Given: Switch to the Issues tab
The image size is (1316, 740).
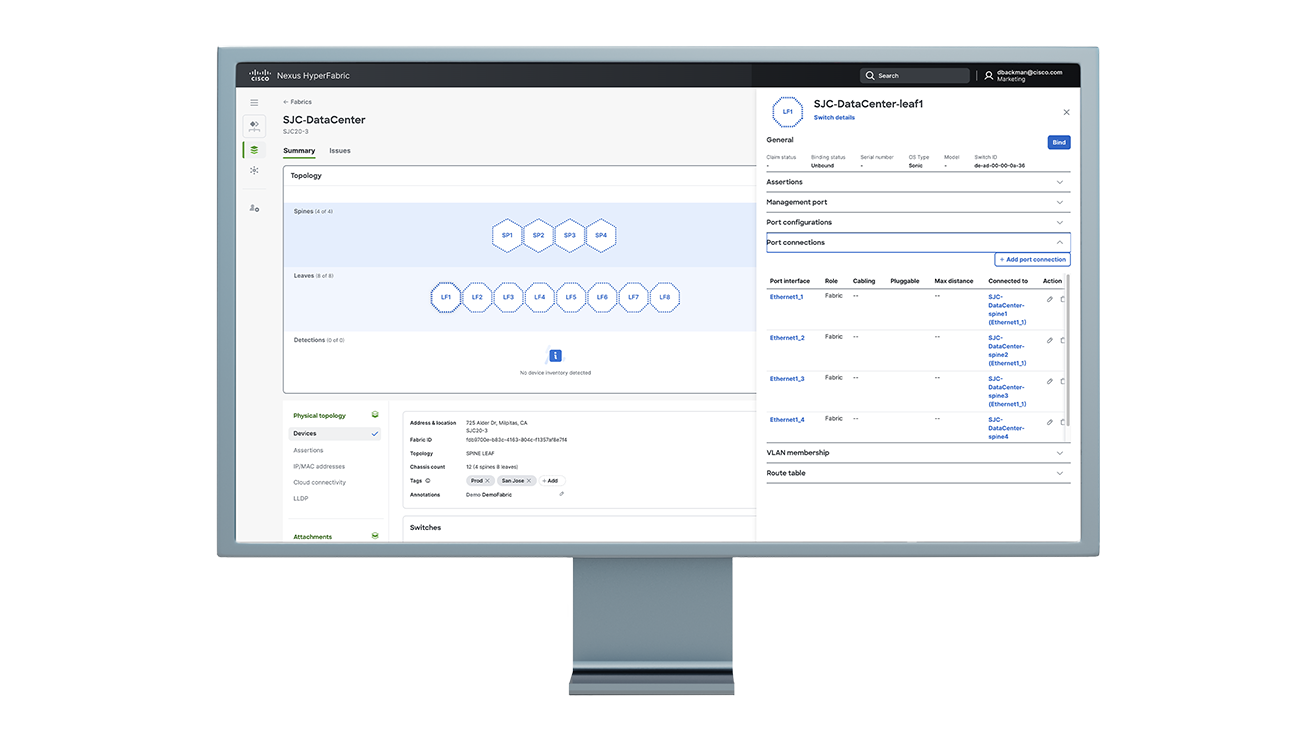Looking at the screenshot, I should pyautogui.click(x=340, y=150).
